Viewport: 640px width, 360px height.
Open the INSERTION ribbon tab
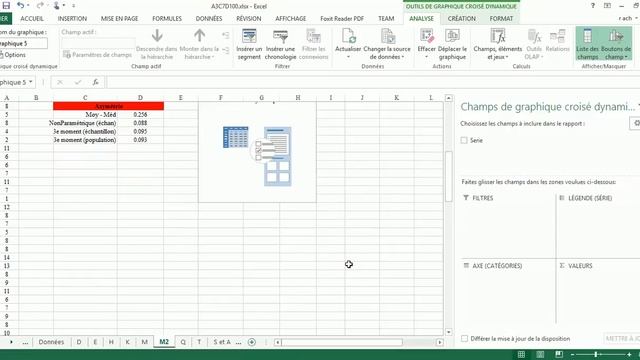(x=72, y=18)
